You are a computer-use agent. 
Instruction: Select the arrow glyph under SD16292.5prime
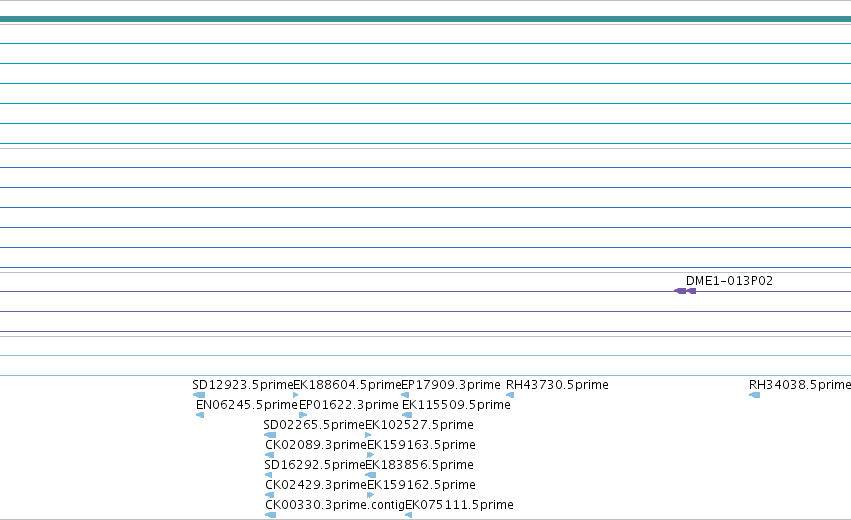(268, 475)
